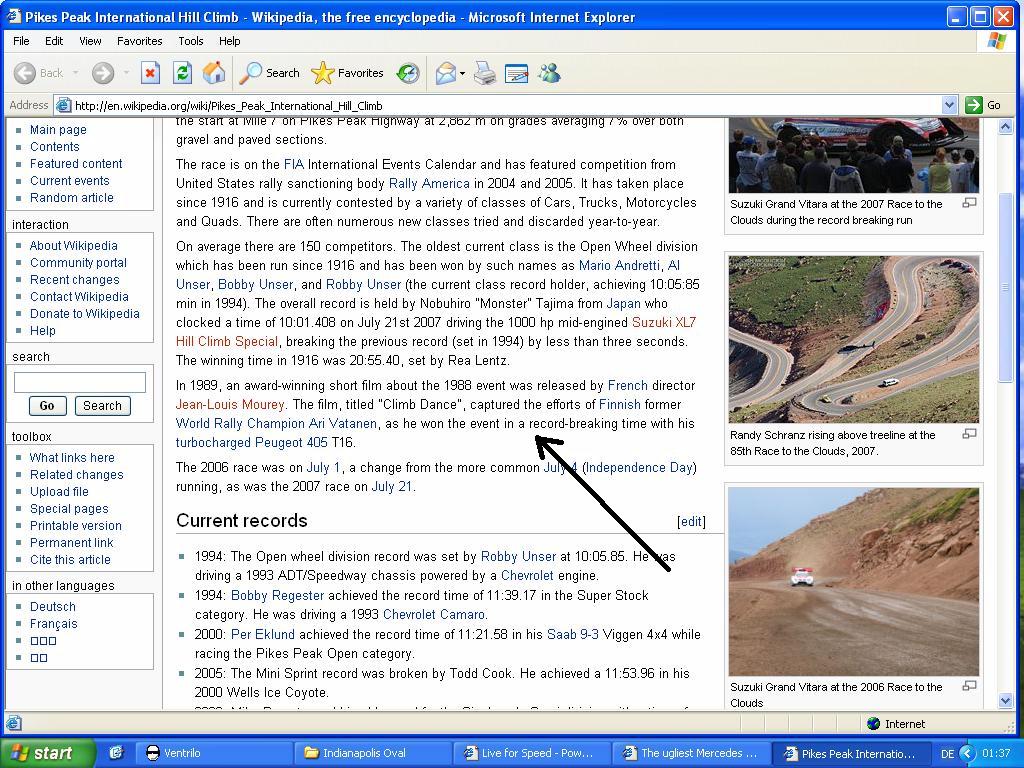Open the Random article link
This screenshot has height=768, width=1024.
point(72,197)
